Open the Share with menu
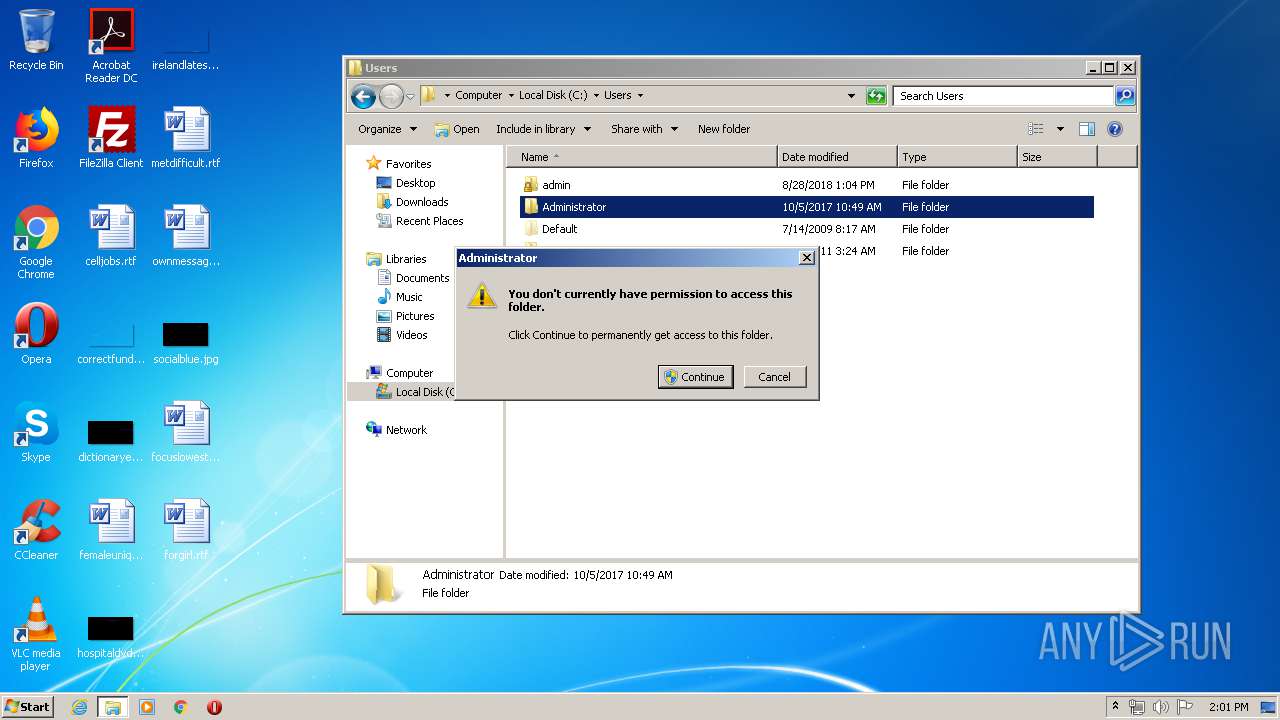 [644, 129]
